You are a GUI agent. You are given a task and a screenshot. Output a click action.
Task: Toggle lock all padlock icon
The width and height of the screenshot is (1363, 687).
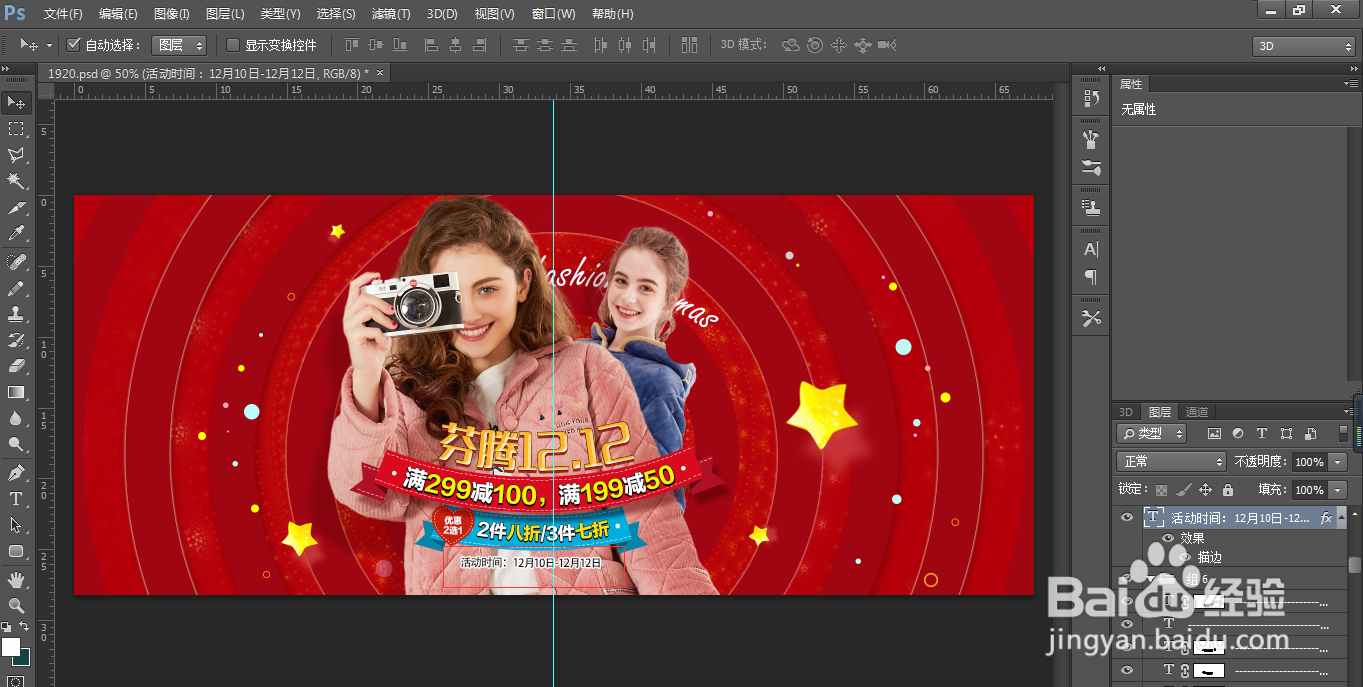[x=1227, y=490]
